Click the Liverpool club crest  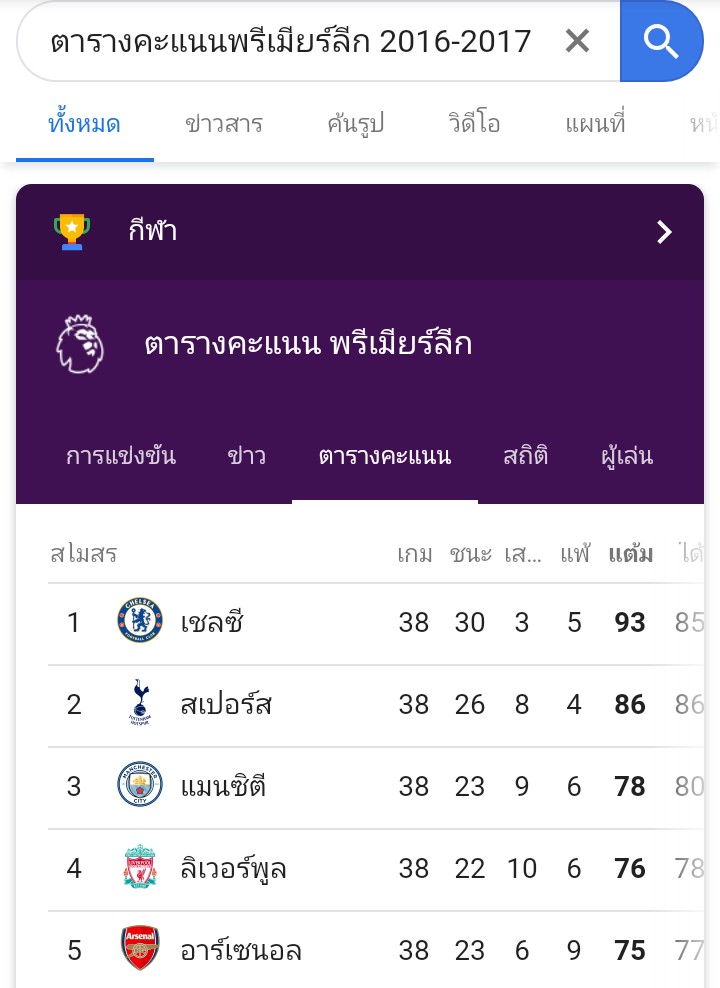pos(140,866)
